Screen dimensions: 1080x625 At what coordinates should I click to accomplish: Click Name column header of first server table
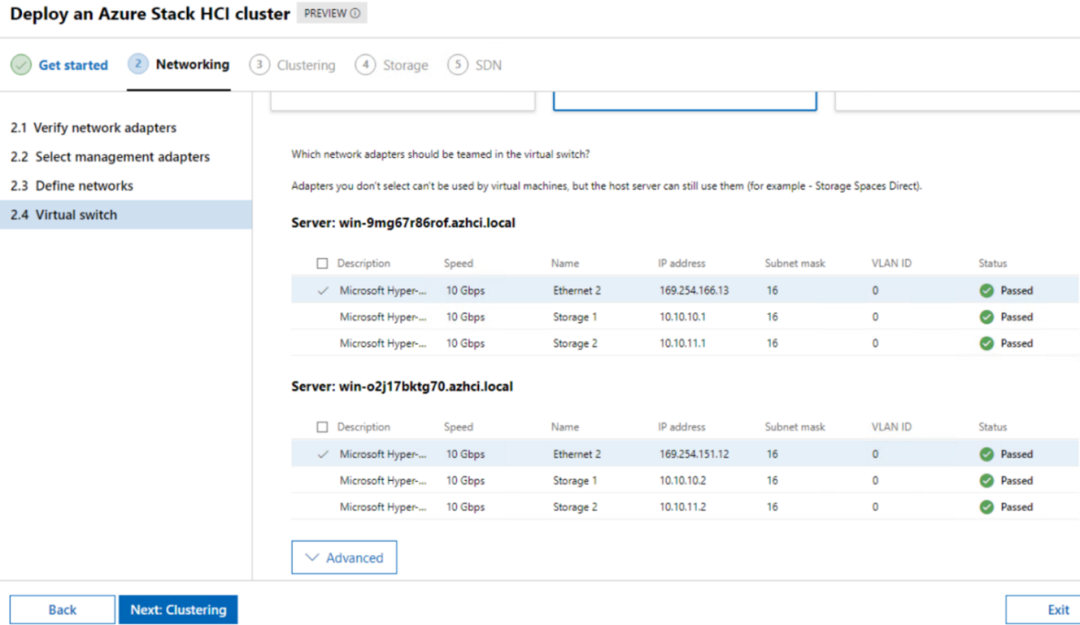(x=565, y=263)
